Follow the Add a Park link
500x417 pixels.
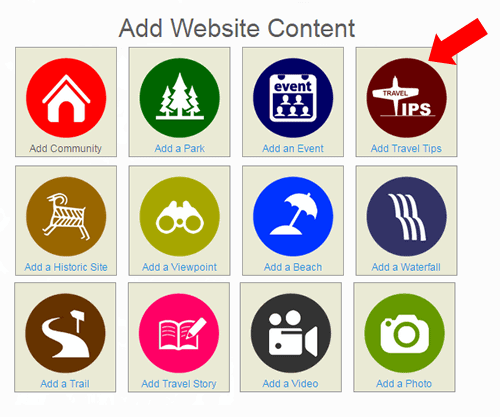[x=180, y=148]
